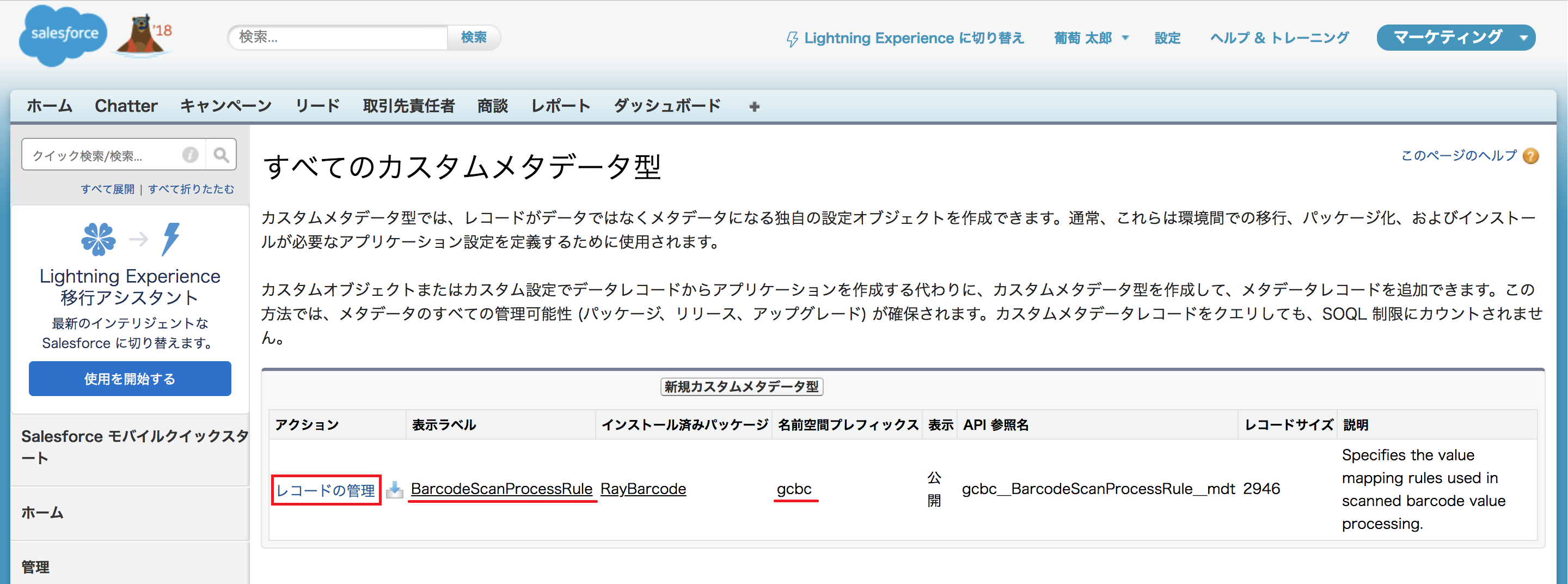Click the 公開 visibility cell

click(934, 489)
